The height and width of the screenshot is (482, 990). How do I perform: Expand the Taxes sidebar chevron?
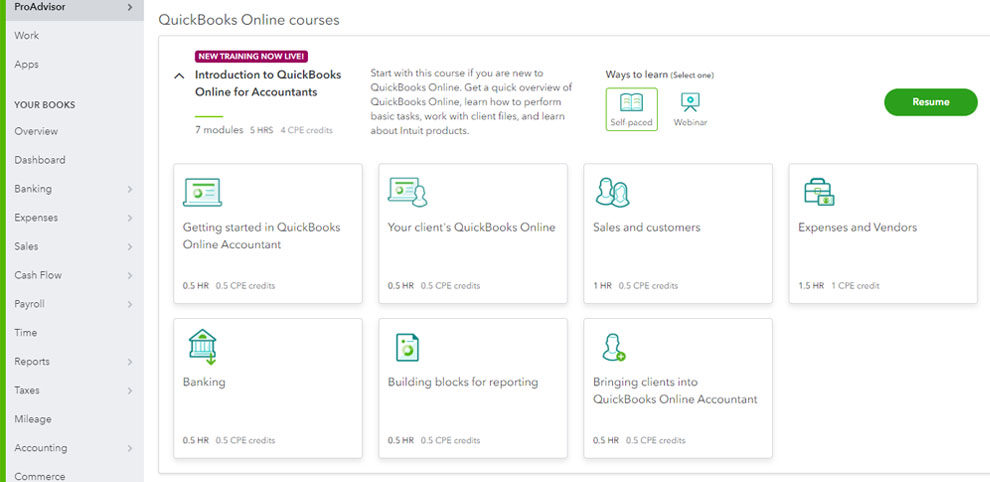coord(129,390)
